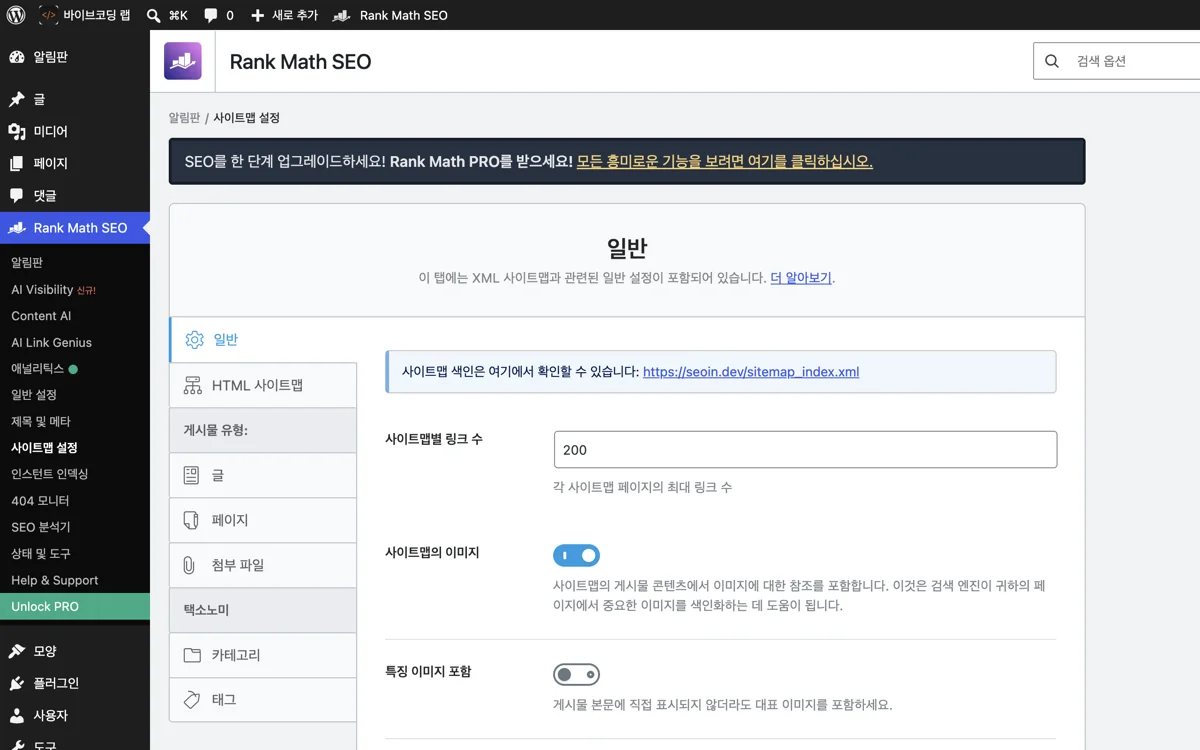Focus the 검색 옵션 search field
This screenshot has height=750, width=1200.
click(x=1117, y=61)
